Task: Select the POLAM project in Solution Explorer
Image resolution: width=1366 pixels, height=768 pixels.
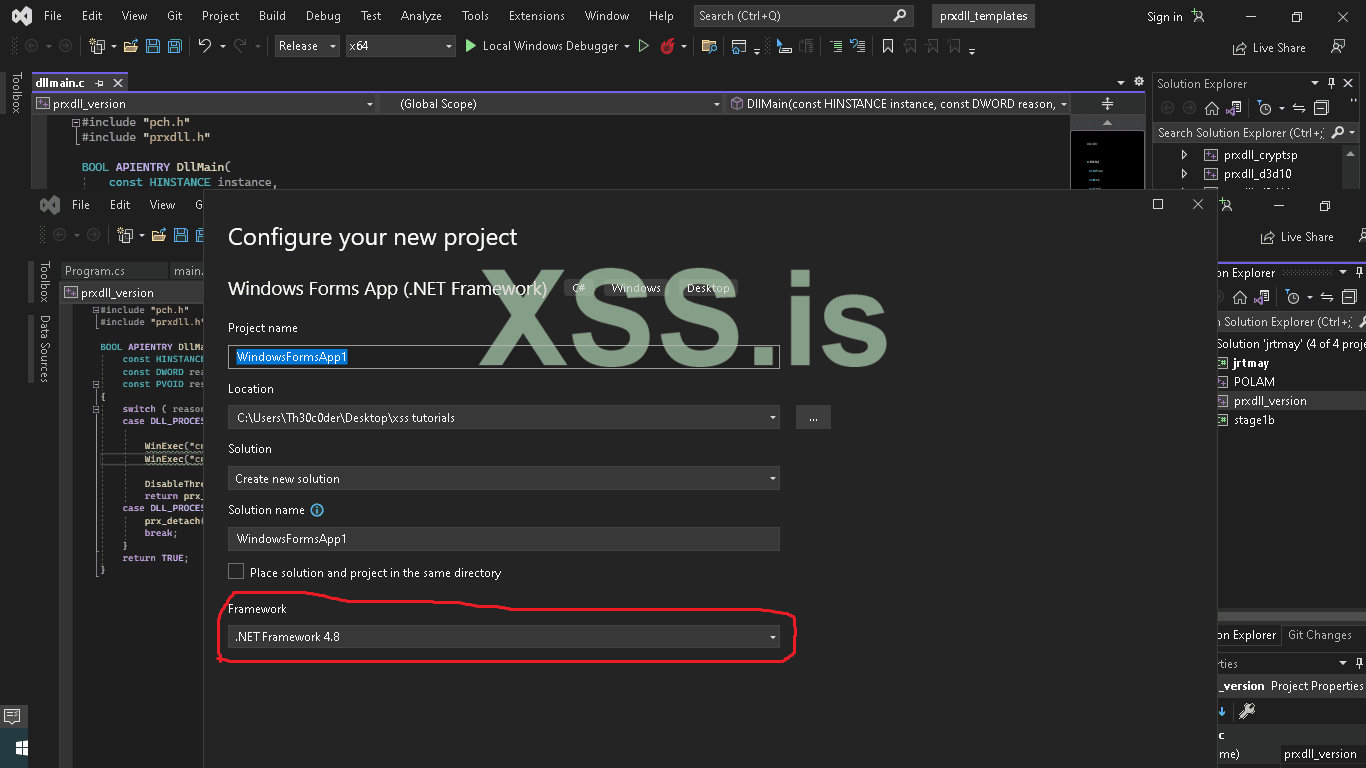Action: coord(1254,382)
